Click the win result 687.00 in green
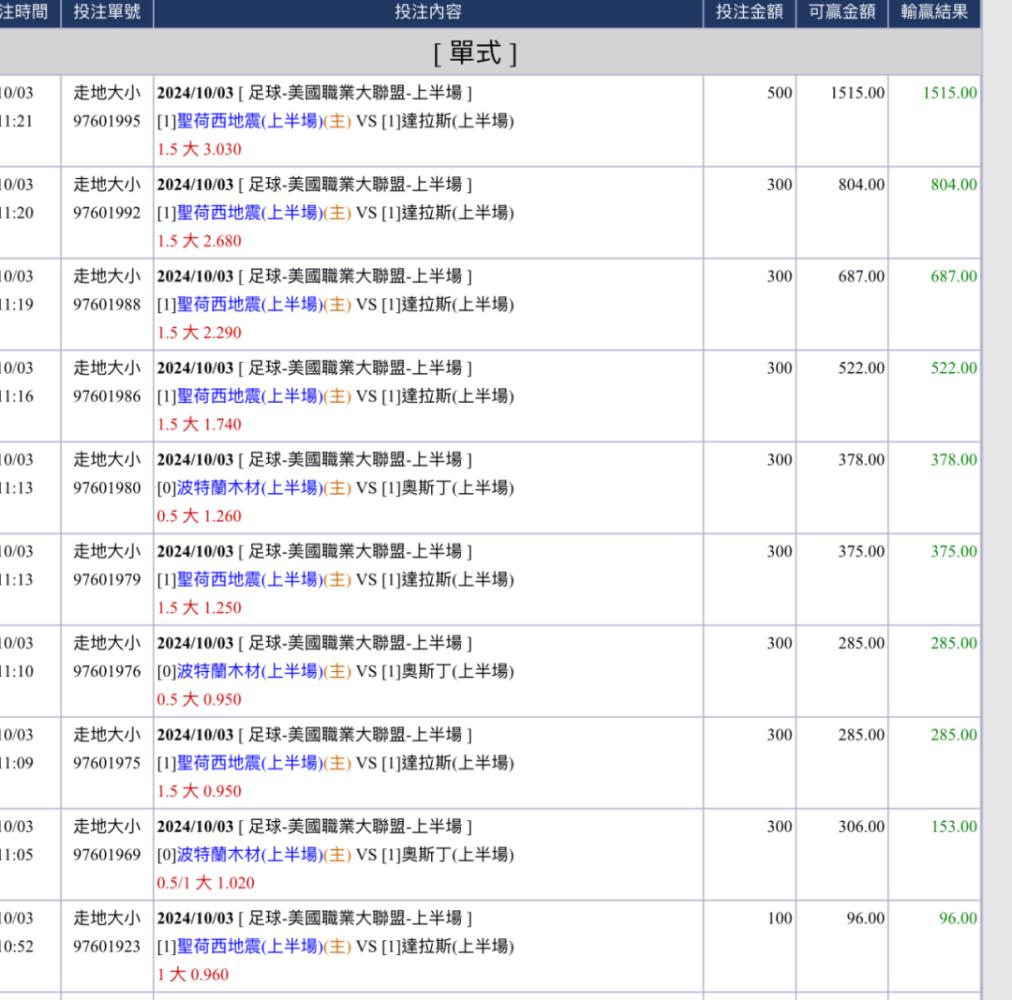 953,276
